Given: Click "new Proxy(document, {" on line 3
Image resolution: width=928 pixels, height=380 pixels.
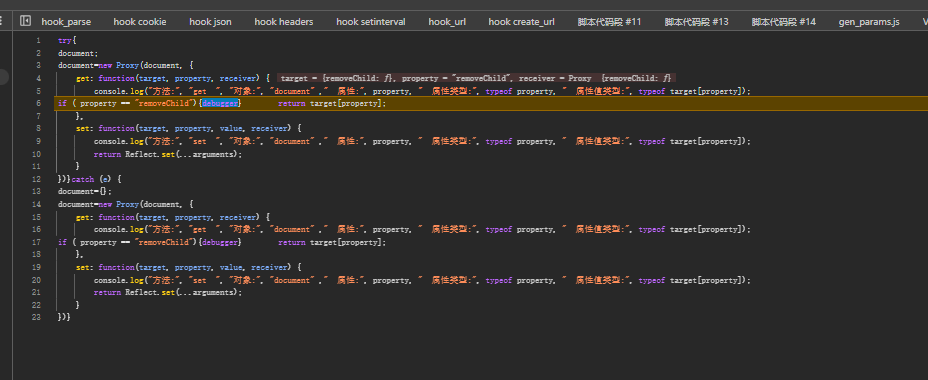Looking at the screenshot, I should (x=146, y=66).
